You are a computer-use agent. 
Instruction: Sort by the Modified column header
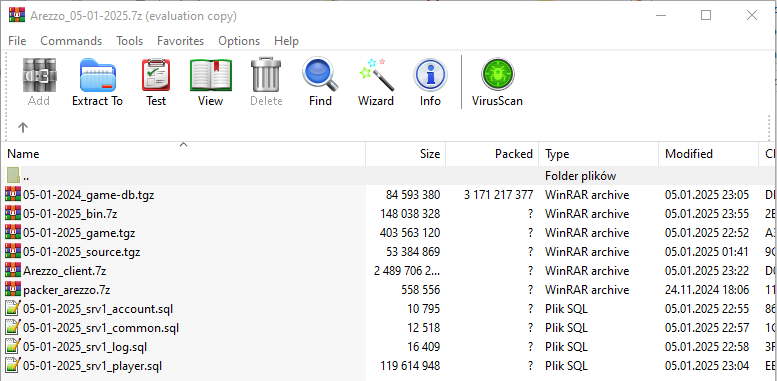pyautogui.click(x=709, y=154)
